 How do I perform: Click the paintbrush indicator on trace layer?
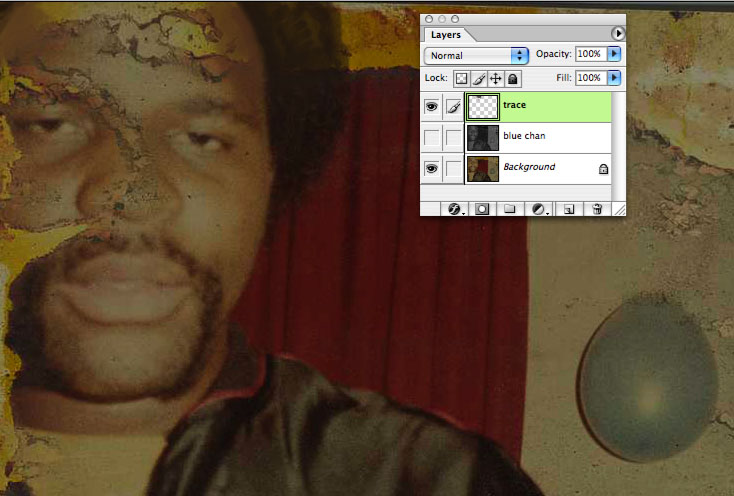[x=453, y=107]
